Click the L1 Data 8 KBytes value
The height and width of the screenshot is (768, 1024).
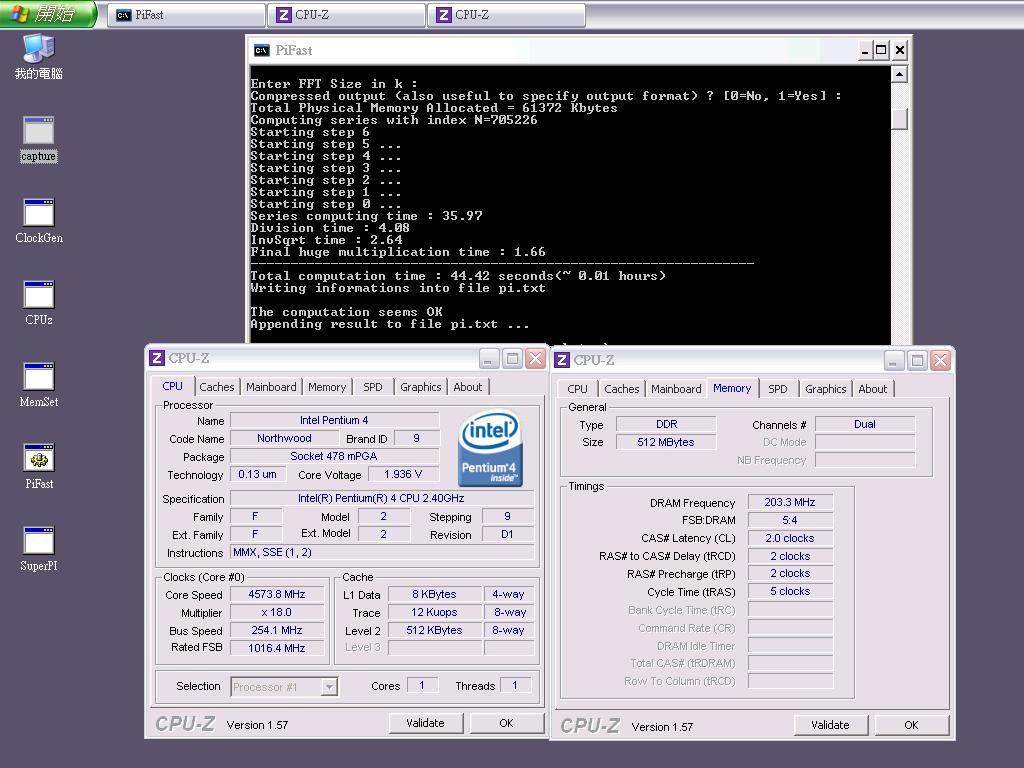point(434,594)
